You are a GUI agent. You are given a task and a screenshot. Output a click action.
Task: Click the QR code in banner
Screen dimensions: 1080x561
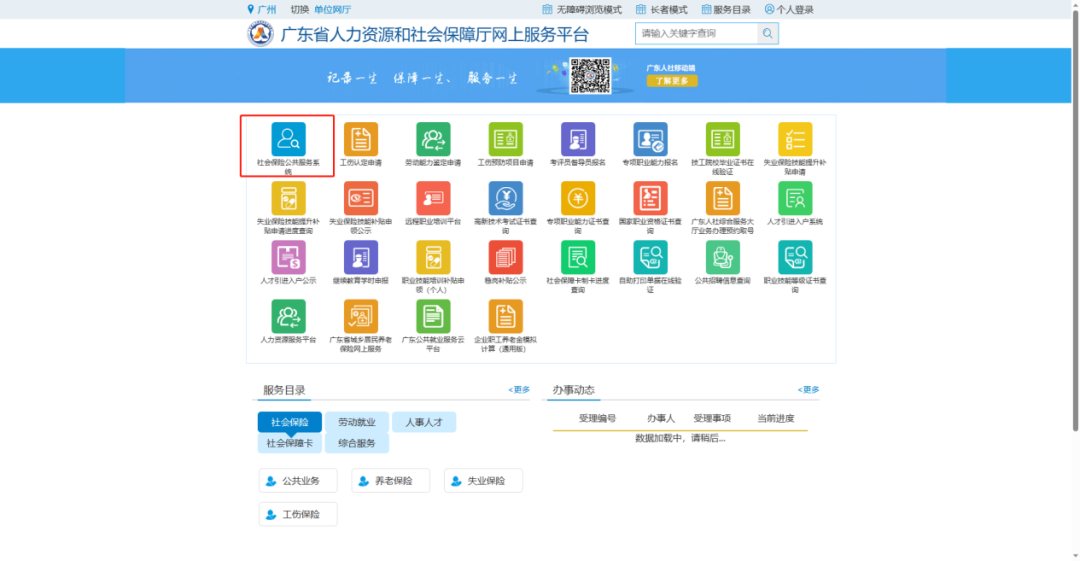click(x=590, y=76)
